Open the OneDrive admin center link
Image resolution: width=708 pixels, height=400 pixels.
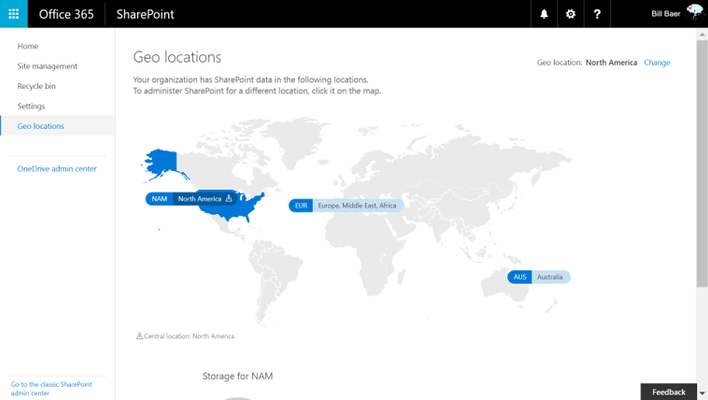(x=57, y=169)
